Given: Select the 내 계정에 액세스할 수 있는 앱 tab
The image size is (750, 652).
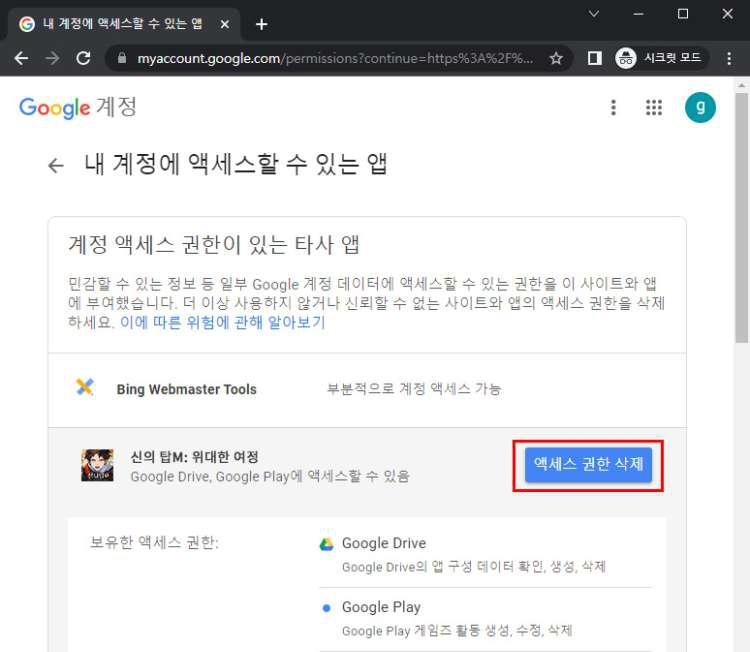Looking at the screenshot, I should tap(123, 24).
